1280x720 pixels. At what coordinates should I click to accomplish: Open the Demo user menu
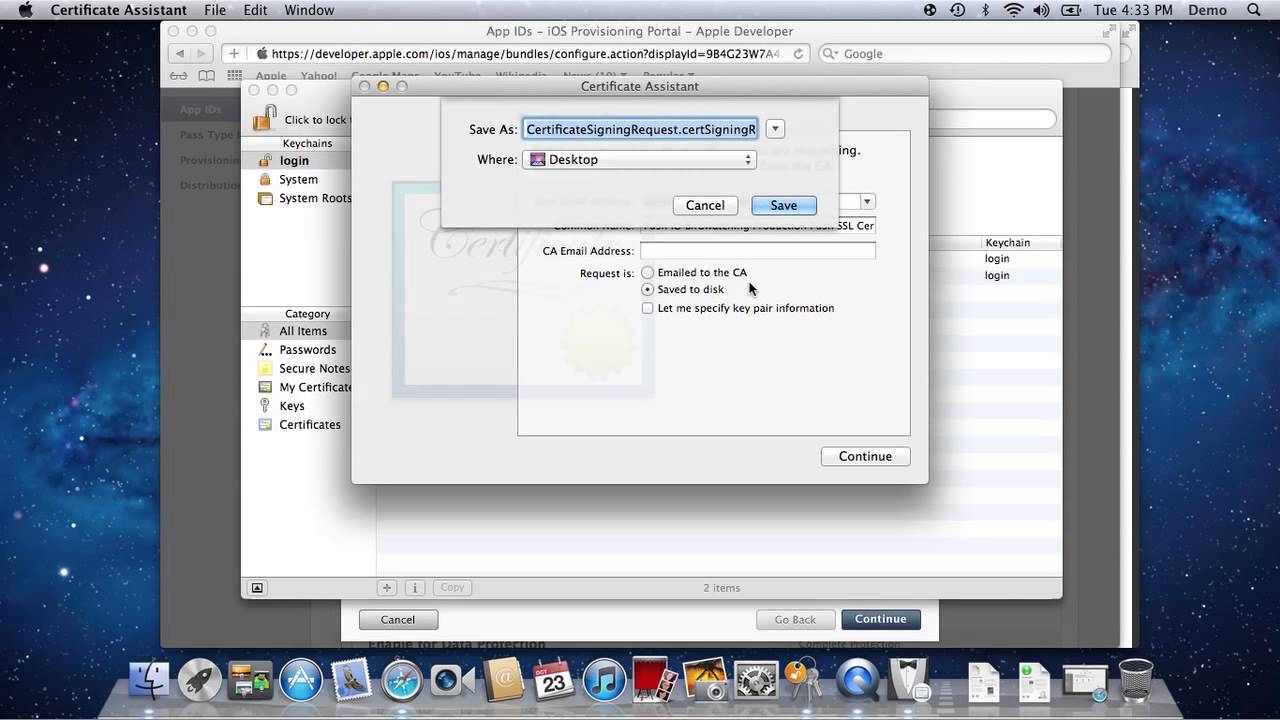(x=1207, y=10)
